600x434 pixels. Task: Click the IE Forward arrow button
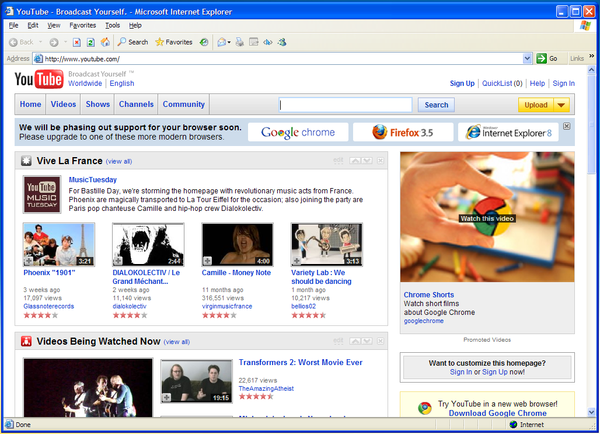(54, 42)
